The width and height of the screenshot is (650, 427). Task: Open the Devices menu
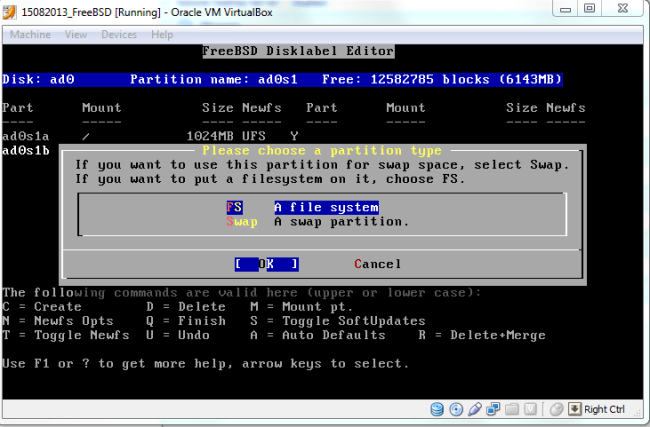pos(119,34)
